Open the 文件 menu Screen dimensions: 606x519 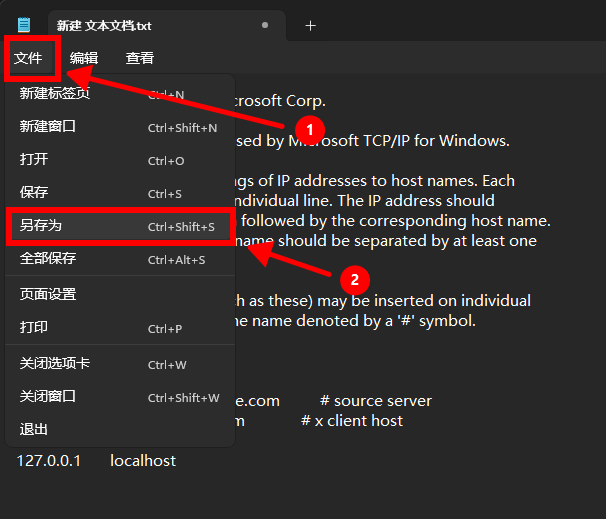(28, 58)
